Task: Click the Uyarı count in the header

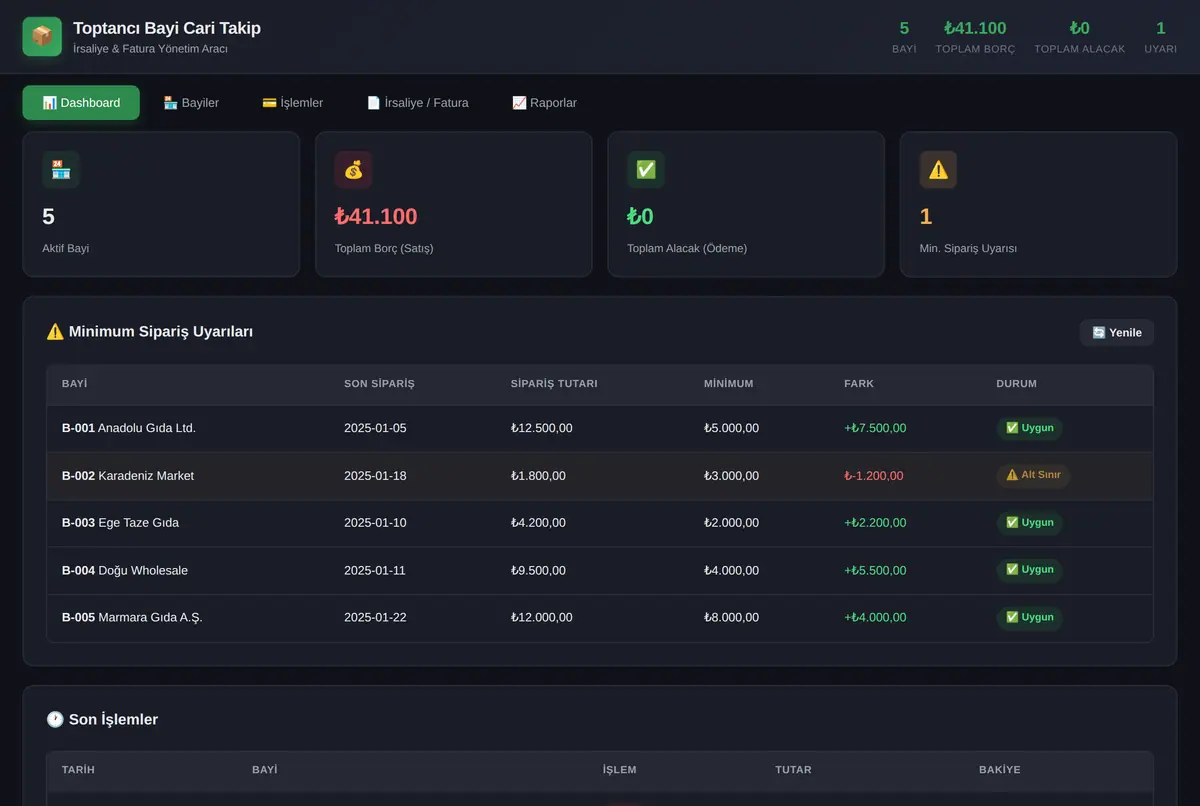Action: [1160, 37]
